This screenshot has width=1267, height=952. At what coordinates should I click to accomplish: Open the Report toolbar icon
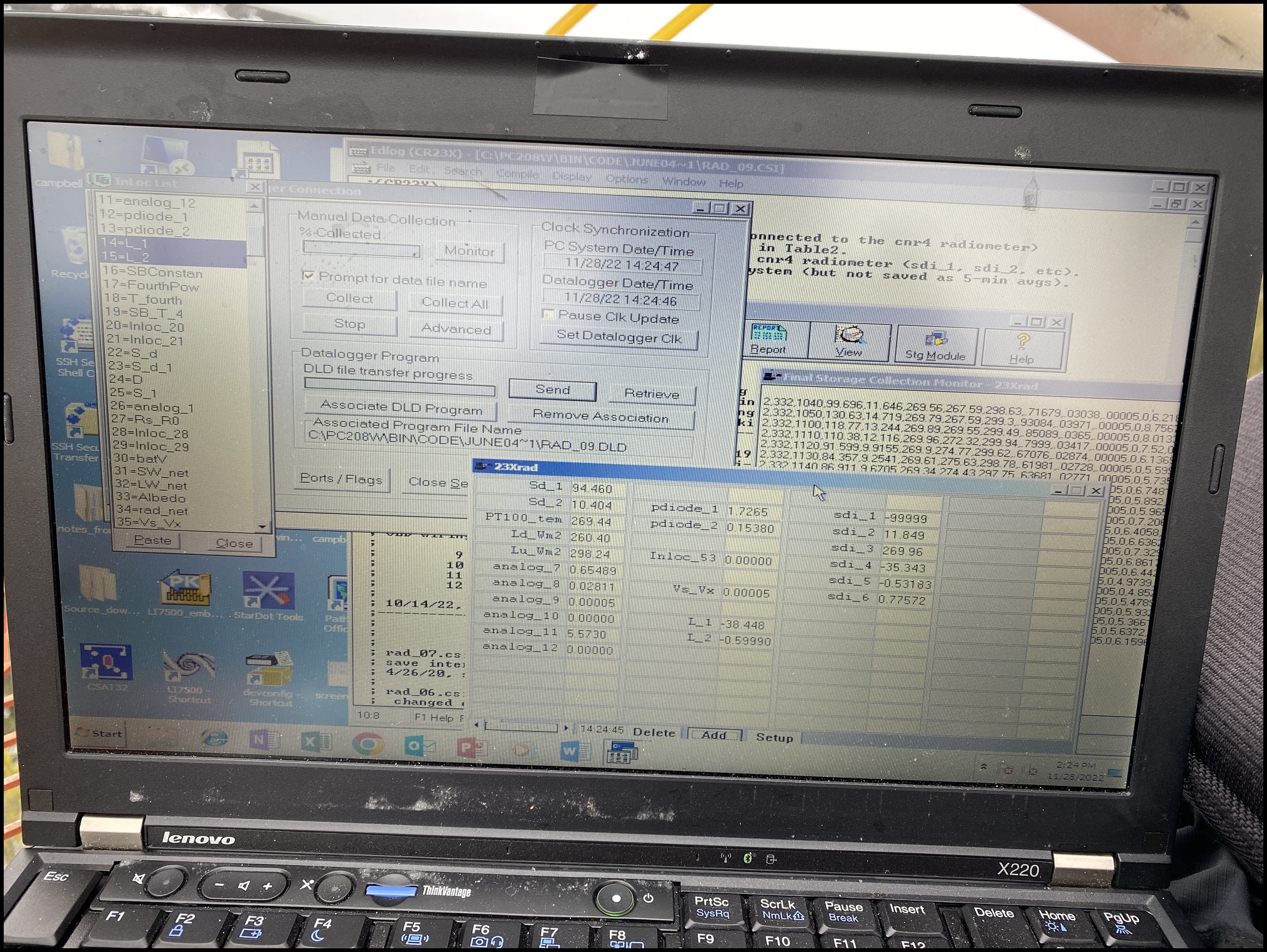[x=768, y=339]
